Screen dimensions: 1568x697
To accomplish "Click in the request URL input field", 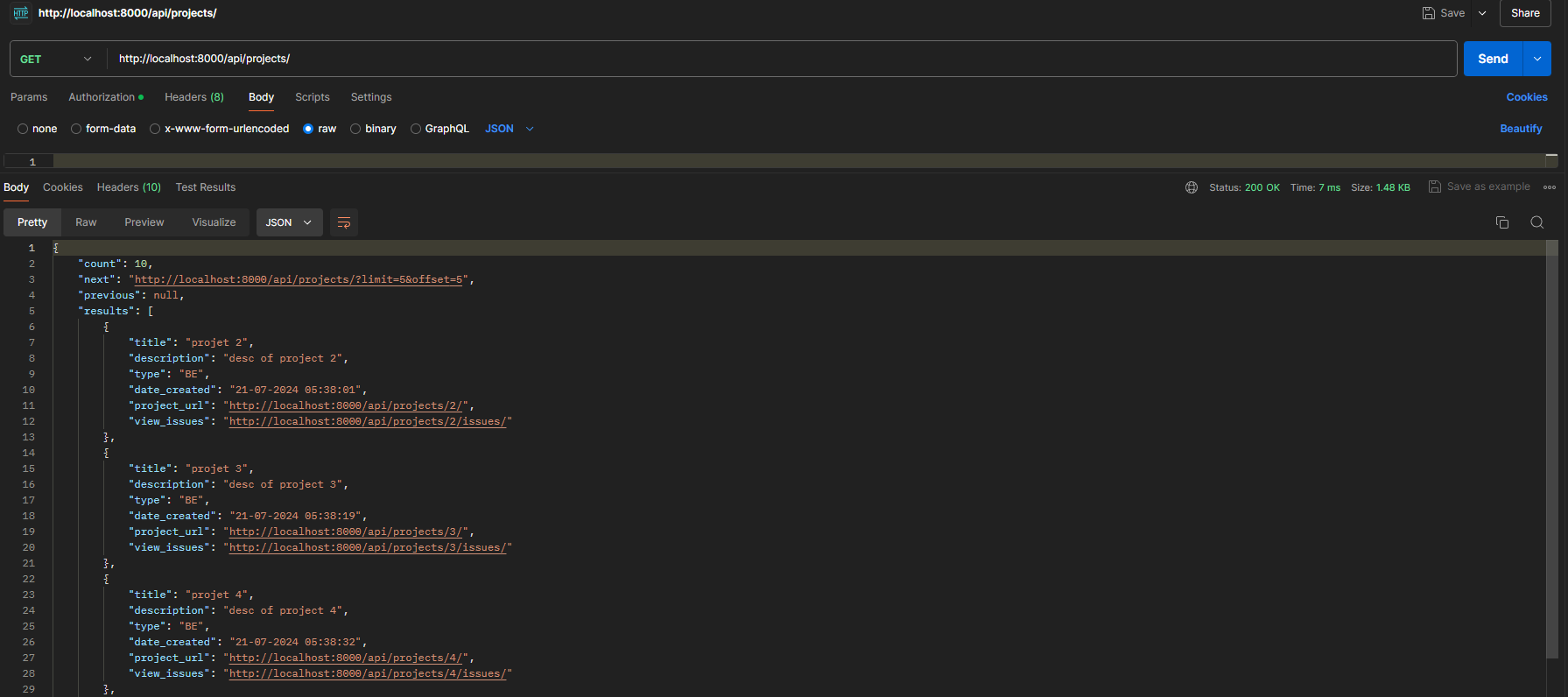I will pos(779,59).
